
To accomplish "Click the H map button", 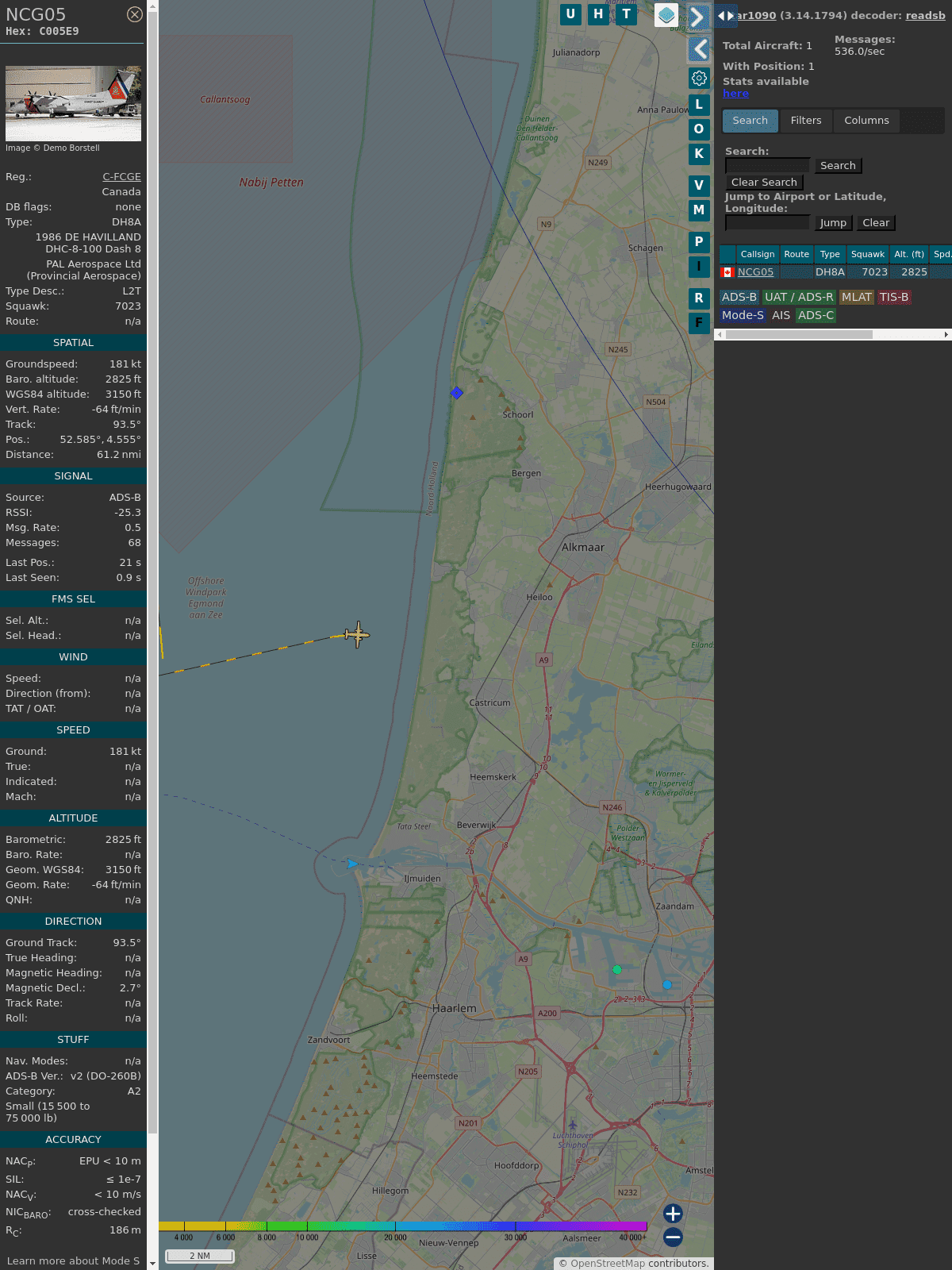I will (598, 14).
